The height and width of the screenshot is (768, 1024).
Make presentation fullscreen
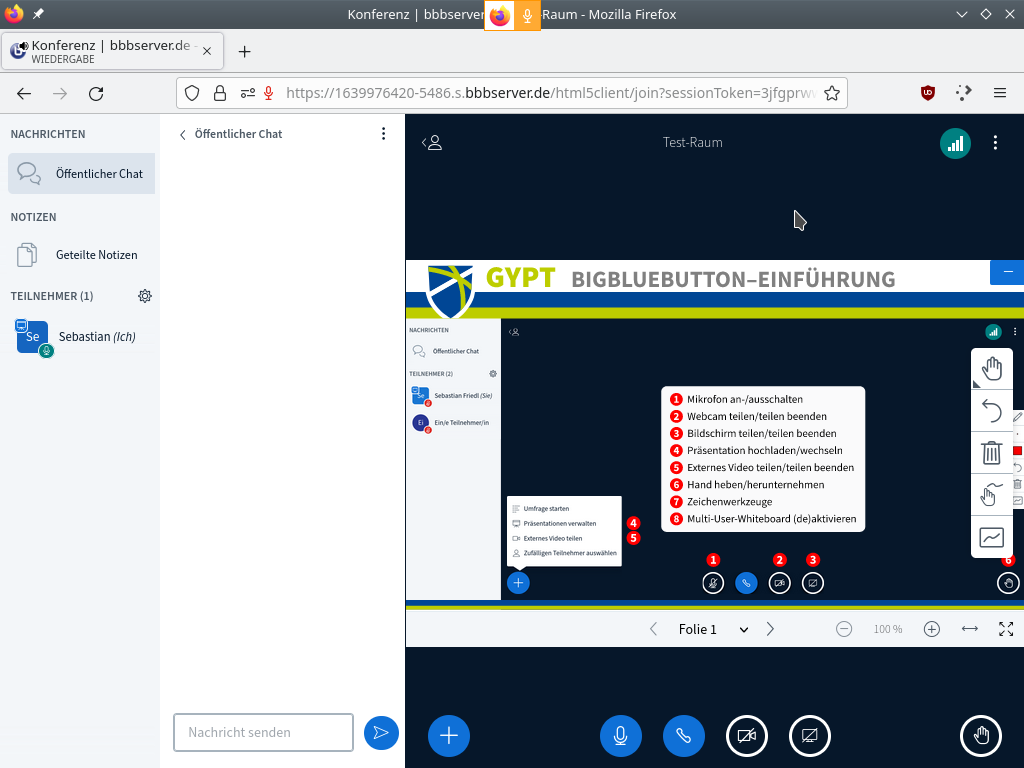pos(1006,629)
